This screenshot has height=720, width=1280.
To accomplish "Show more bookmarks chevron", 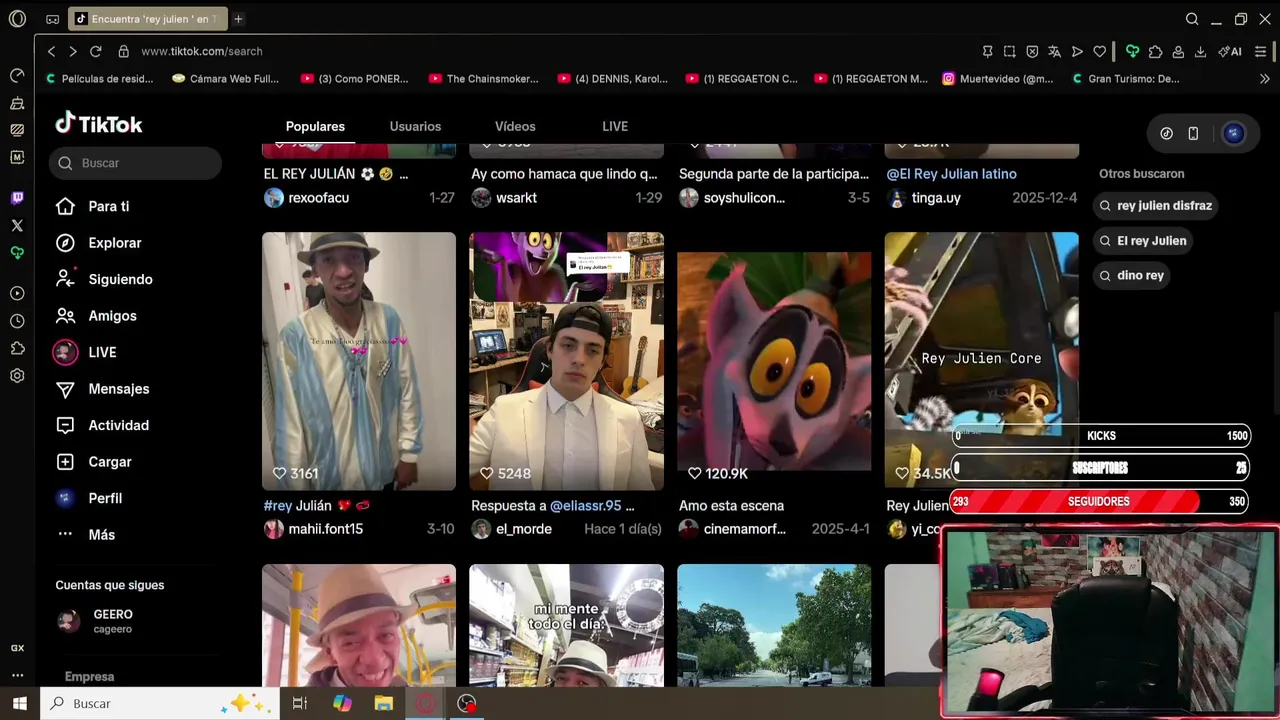I will 1265,78.
